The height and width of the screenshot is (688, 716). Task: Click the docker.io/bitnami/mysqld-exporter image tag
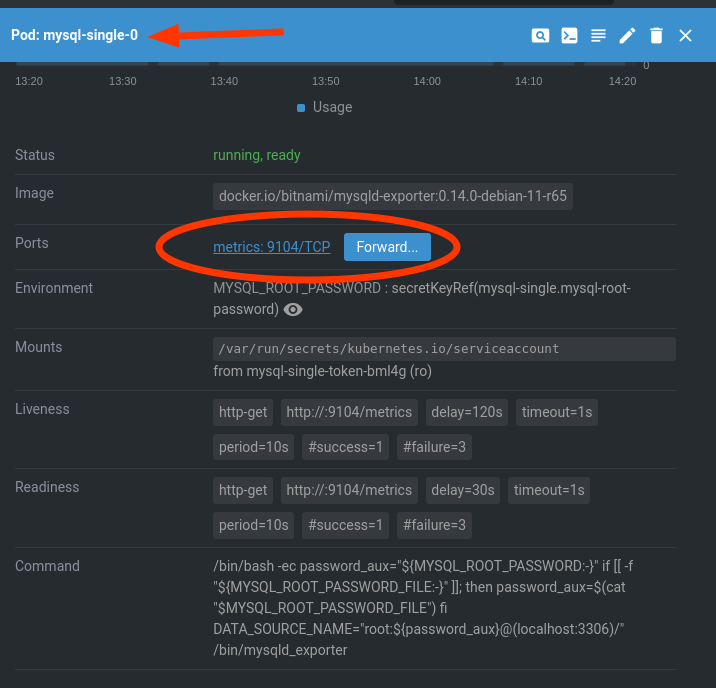click(x=393, y=196)
